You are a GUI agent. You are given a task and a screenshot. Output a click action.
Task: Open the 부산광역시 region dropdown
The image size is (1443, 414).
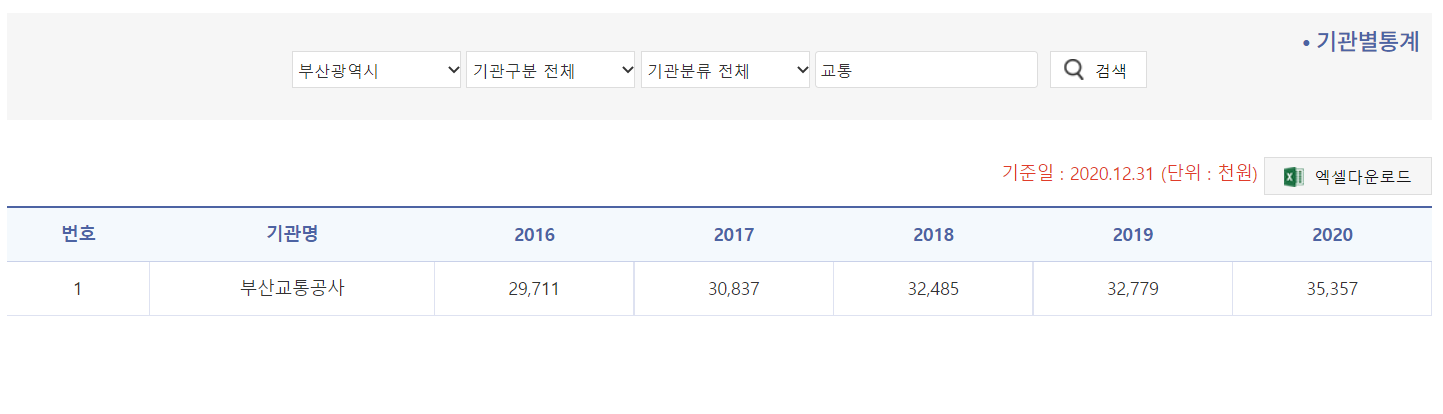[377, 70]
